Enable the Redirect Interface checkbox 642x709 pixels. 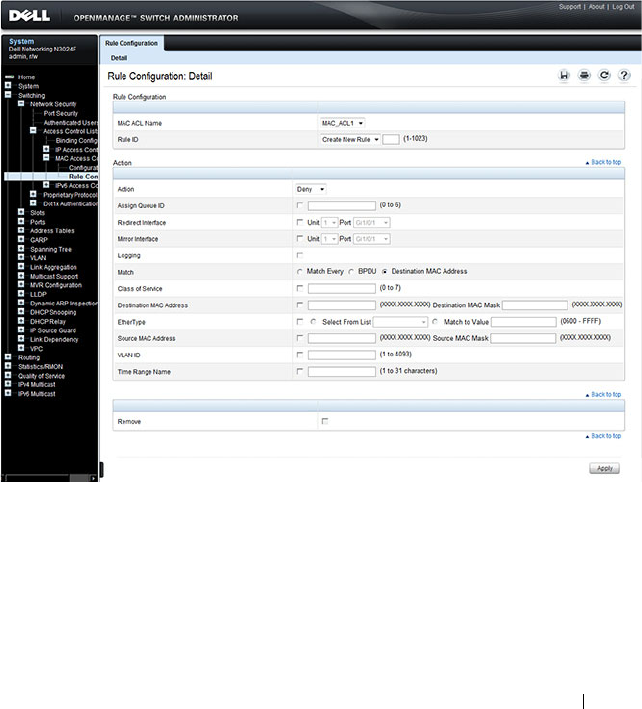click(x=299, y=222)
